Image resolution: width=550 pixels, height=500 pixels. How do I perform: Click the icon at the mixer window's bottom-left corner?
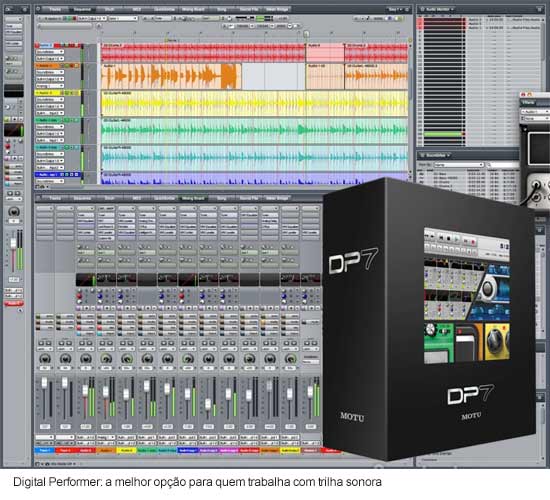pyautogui.click(x=38, y=464)
